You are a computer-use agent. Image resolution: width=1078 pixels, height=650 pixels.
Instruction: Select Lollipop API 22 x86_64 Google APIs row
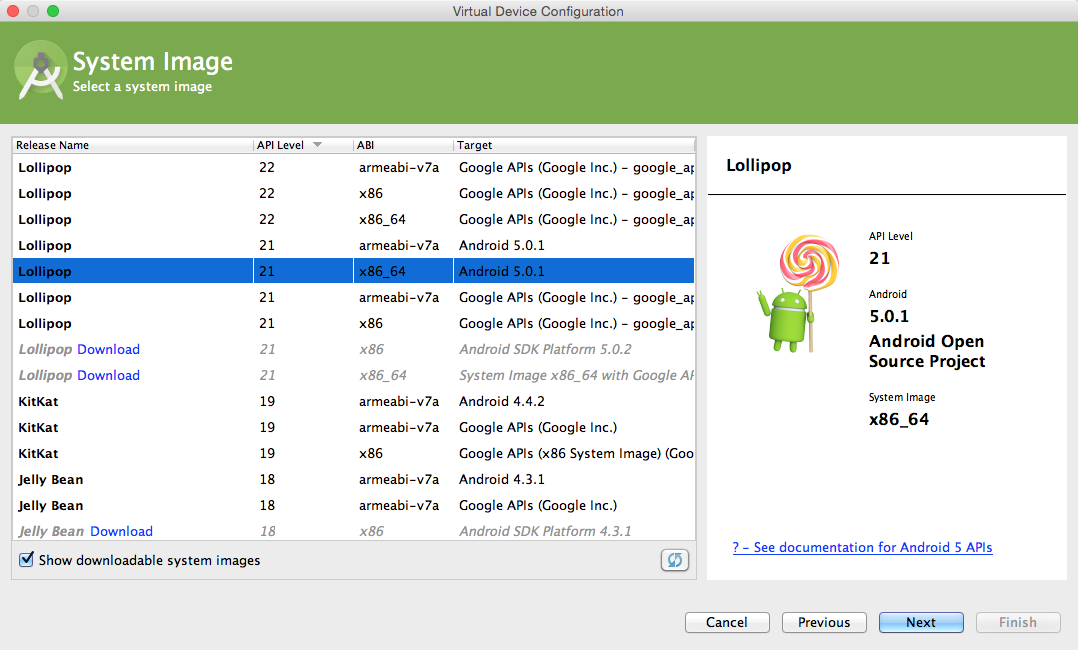(x=353, y=219)
